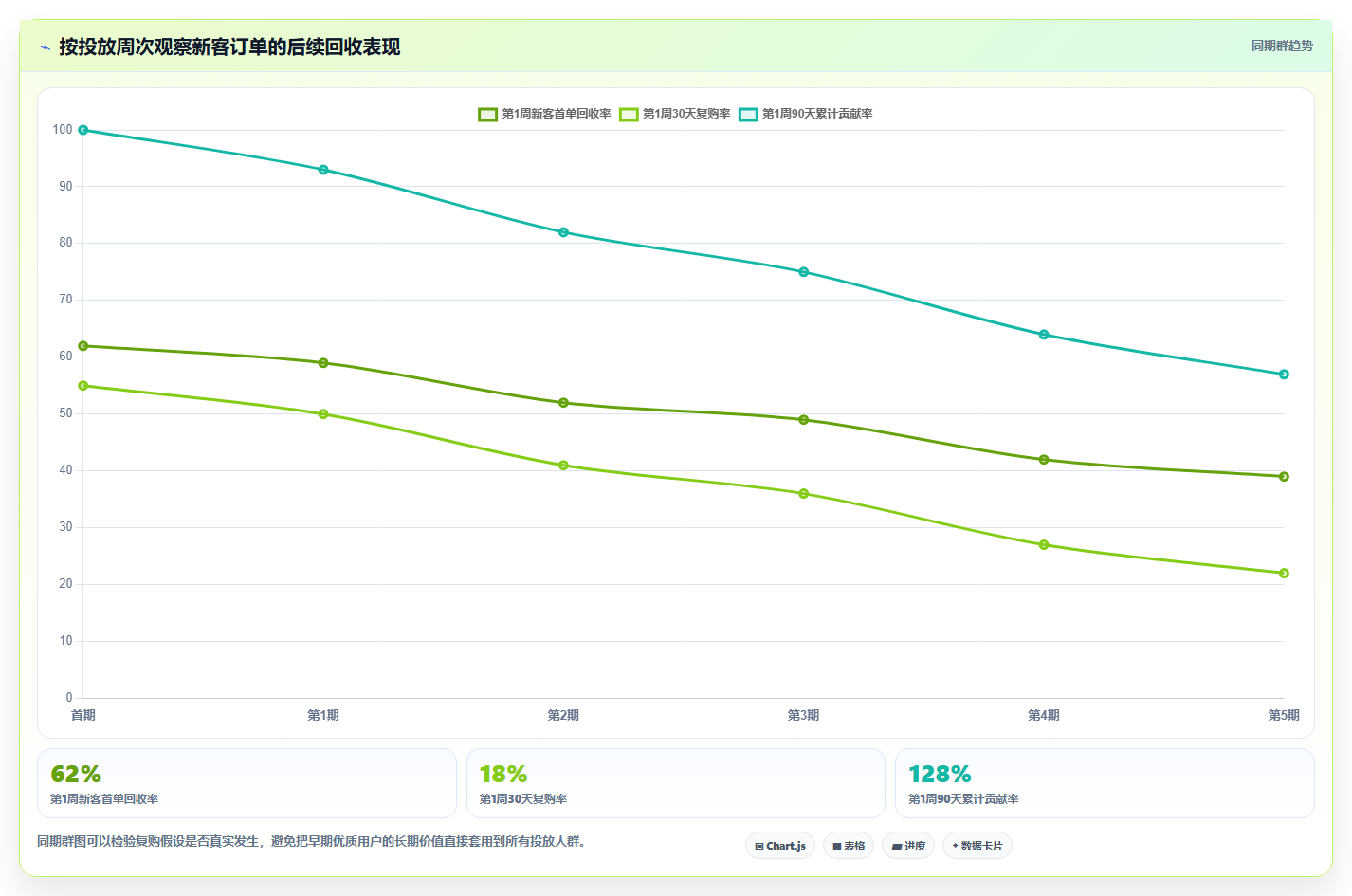Click the light green legend color box
Screen dimensions: 1352x896
pos(629,114)
